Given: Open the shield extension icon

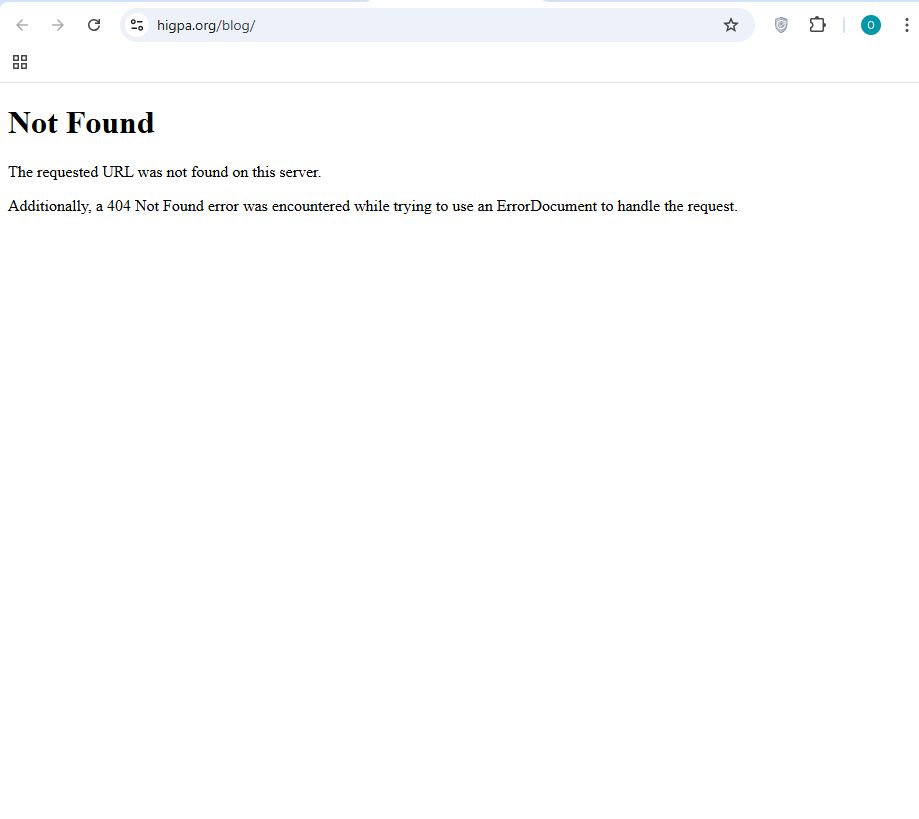Looking at the screenshot, I should 781,25.
